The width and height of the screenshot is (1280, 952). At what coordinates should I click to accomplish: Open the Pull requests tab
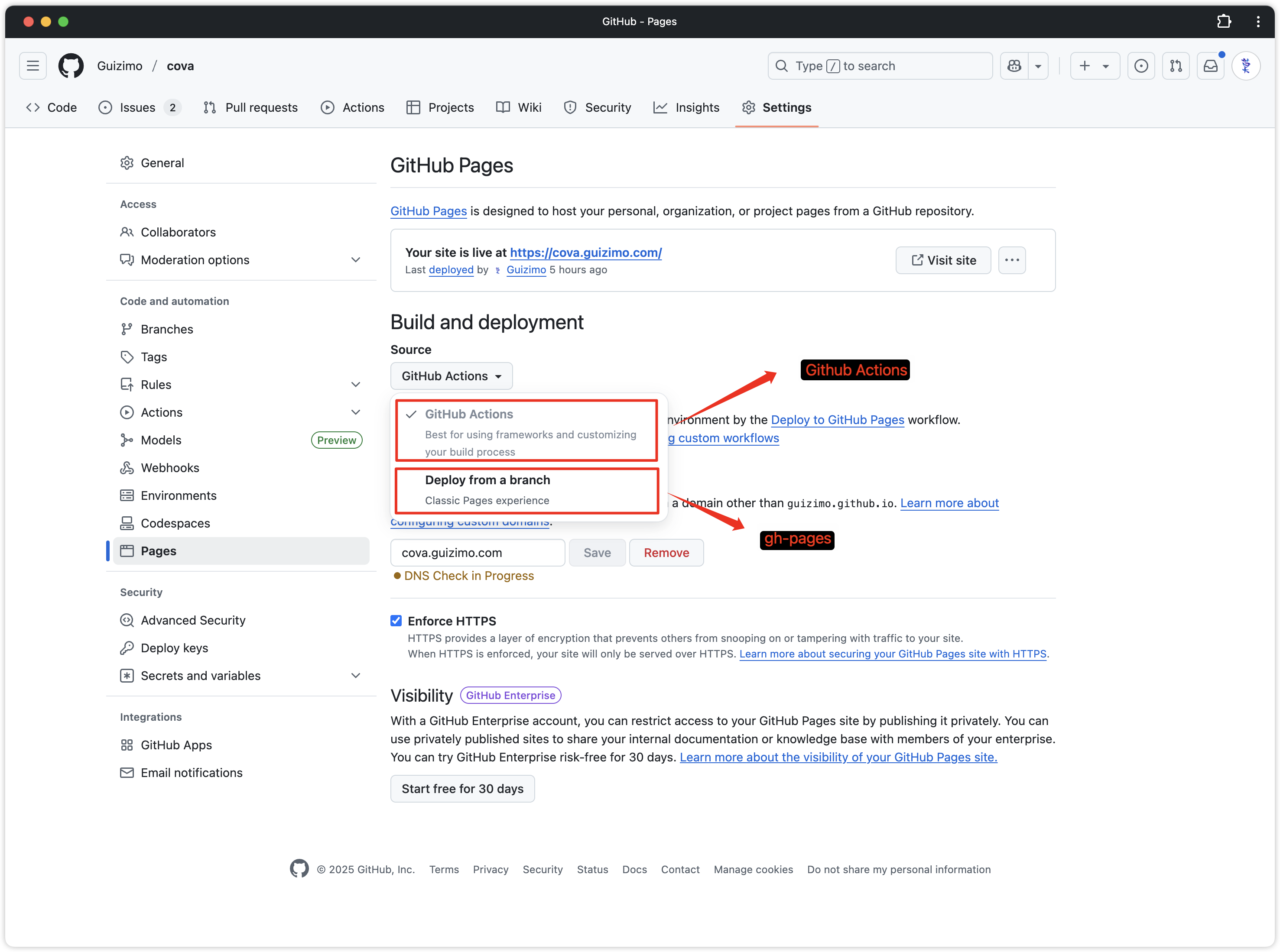251,107
